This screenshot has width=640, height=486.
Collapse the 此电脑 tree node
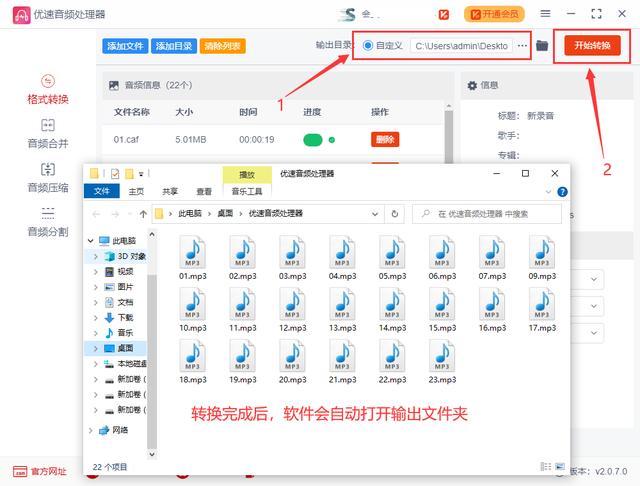(91, 241)
